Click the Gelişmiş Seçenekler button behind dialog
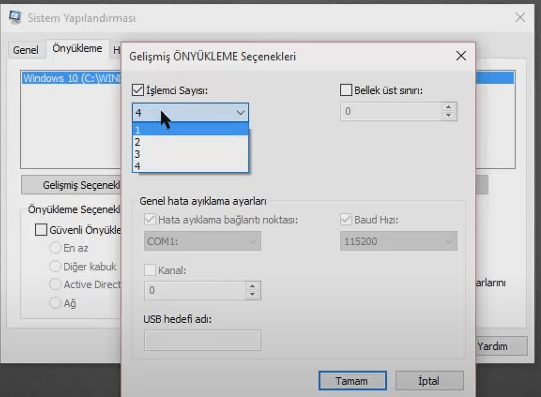This screenshot has height=397, width=541. (x=71, y=185)
